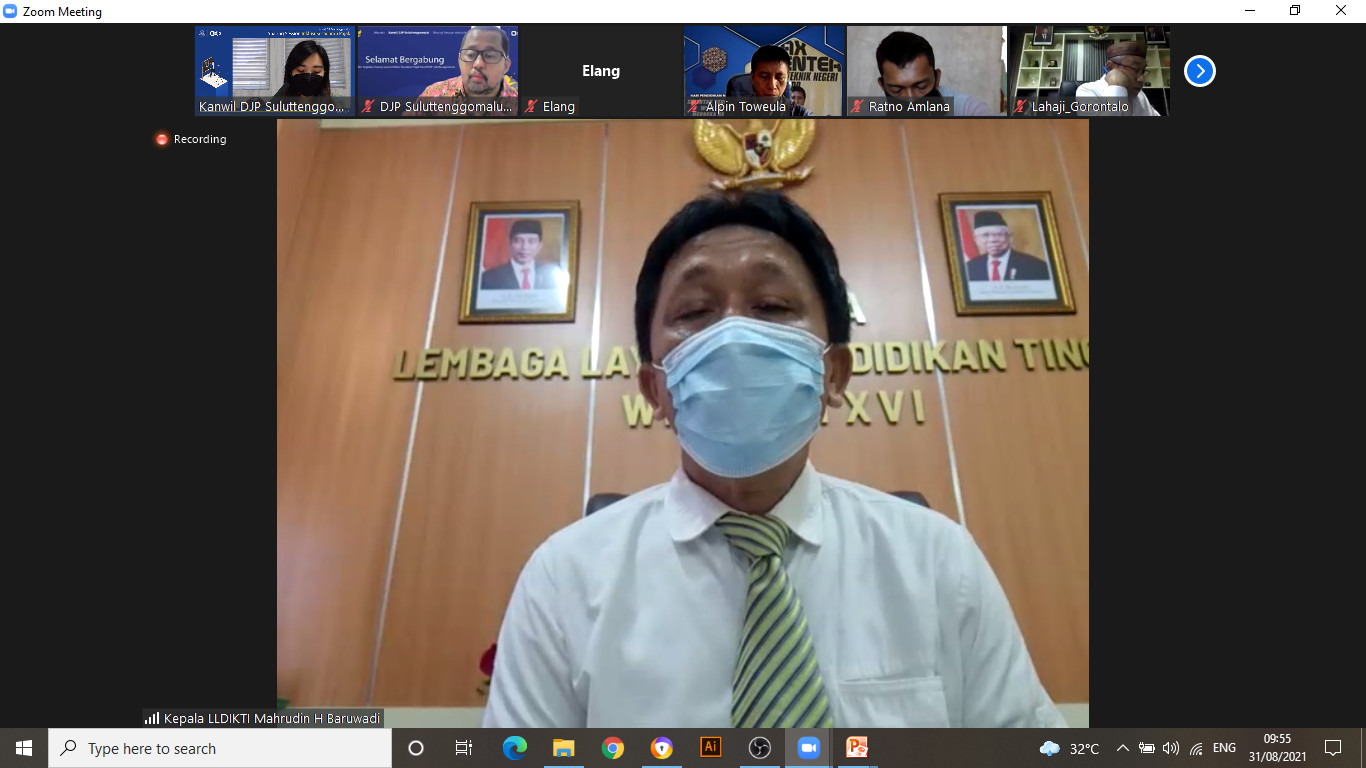Image resolution: width=1366 pixels, height=768 pixels.
Task: Open PowerPoint from taskbar
Action: point(857,748)
